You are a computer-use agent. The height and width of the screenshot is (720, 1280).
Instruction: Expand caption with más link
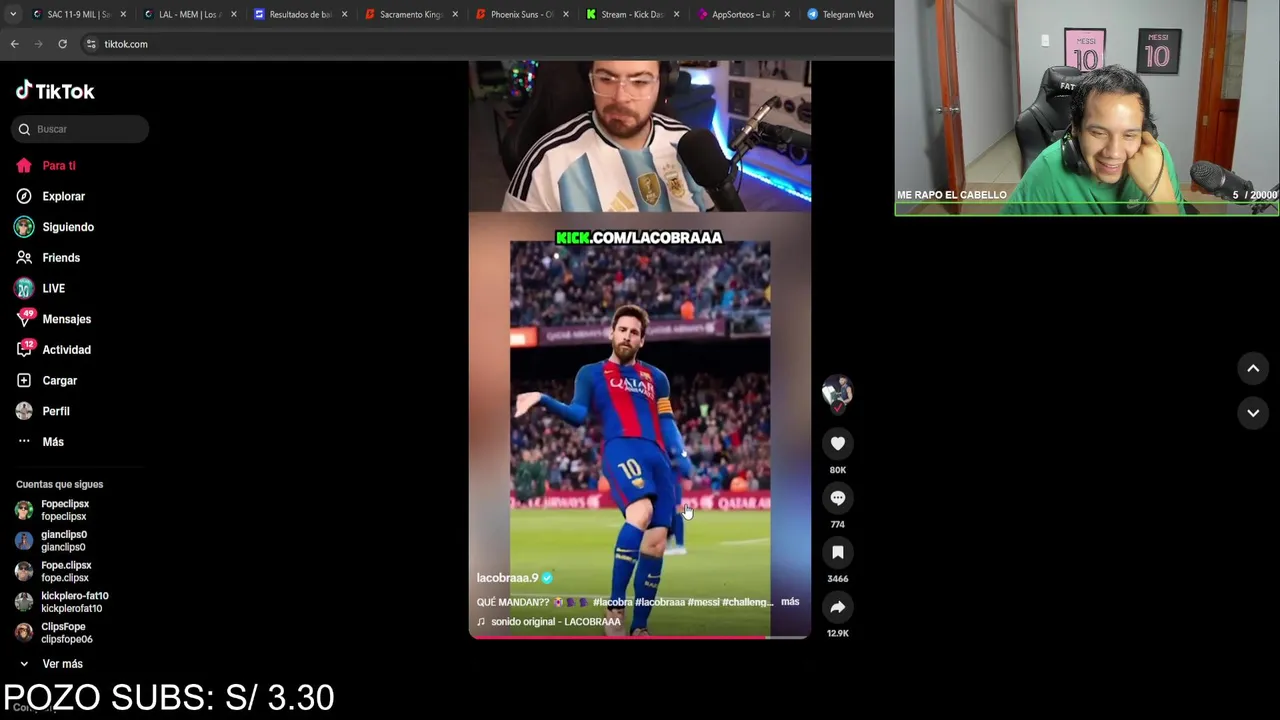(790, 602)
